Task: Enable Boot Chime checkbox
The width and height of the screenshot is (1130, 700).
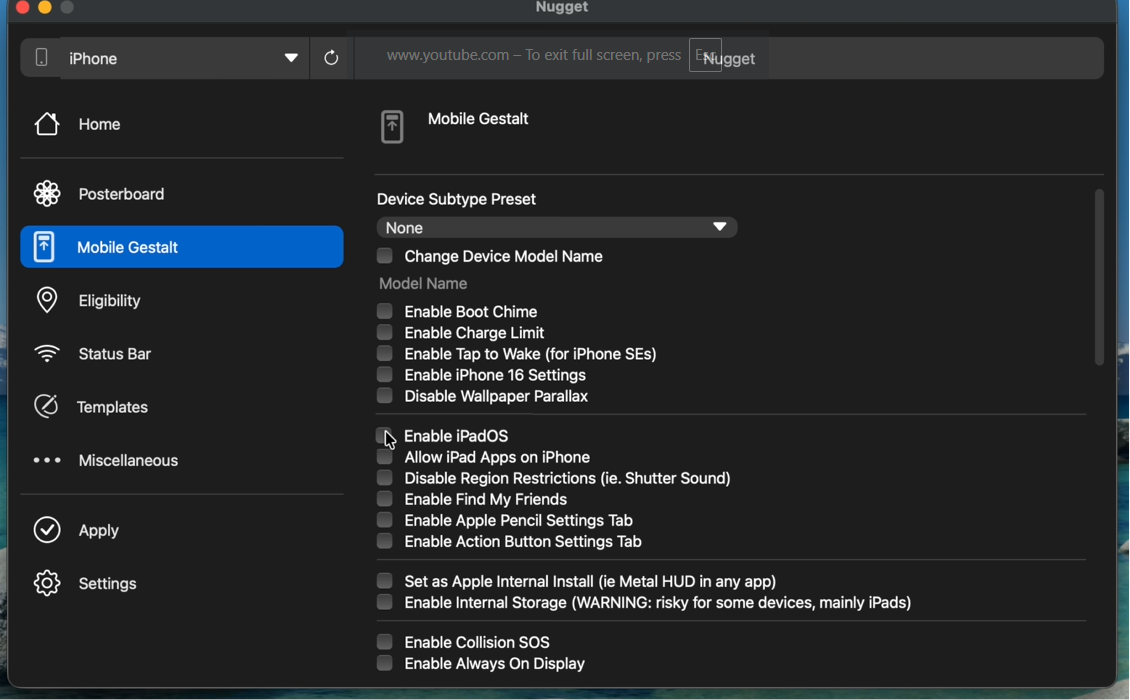Action: [x=385, y=311]
